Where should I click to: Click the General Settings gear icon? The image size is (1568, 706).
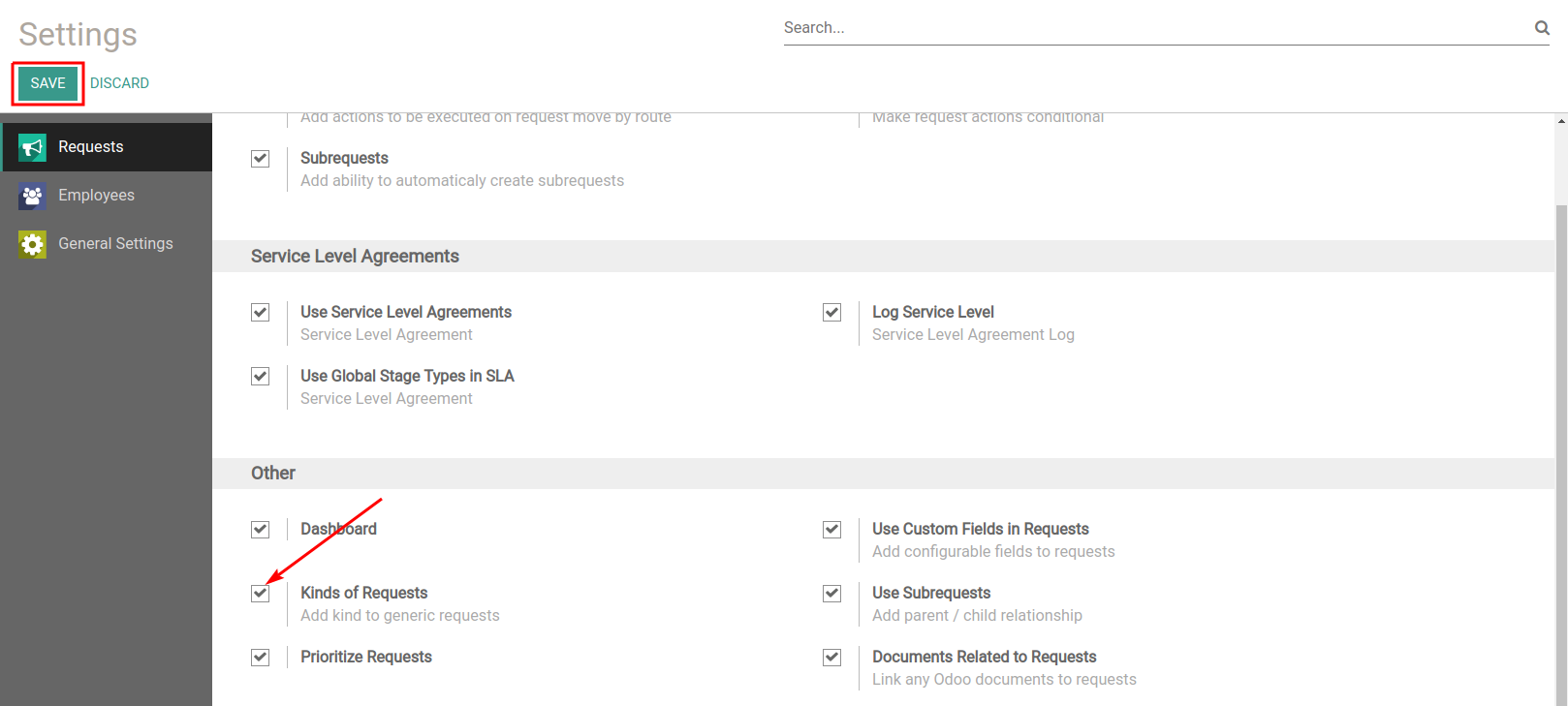point(32,244)
